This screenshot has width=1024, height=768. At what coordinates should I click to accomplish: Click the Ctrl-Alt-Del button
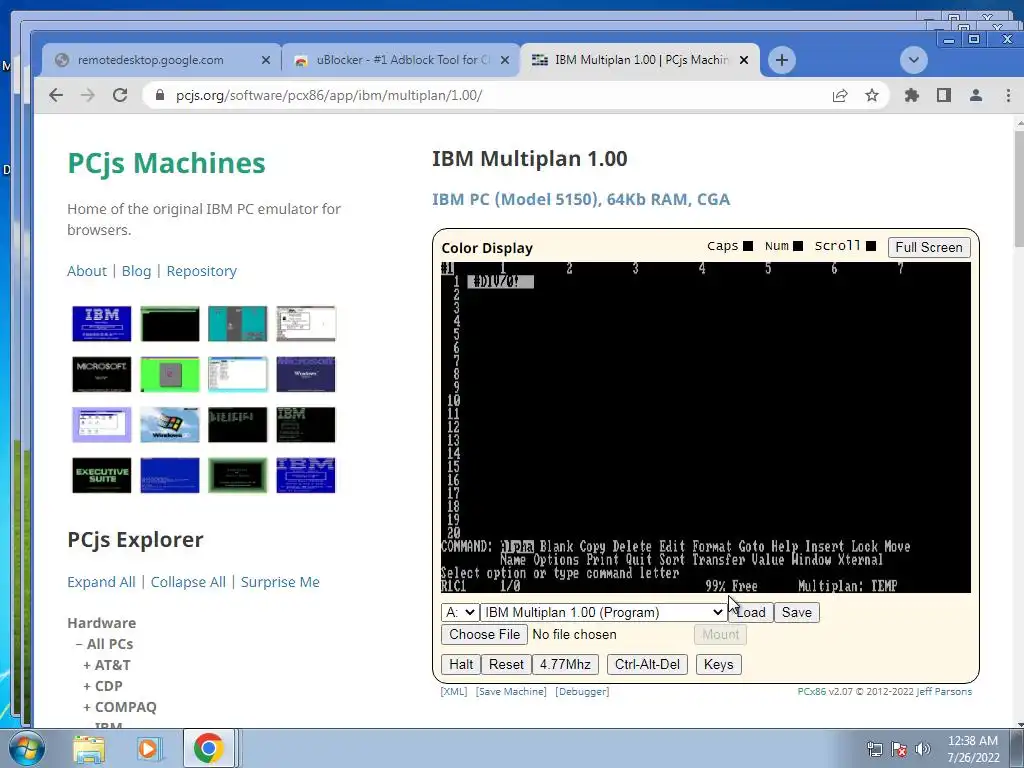(x=647, y=665)
